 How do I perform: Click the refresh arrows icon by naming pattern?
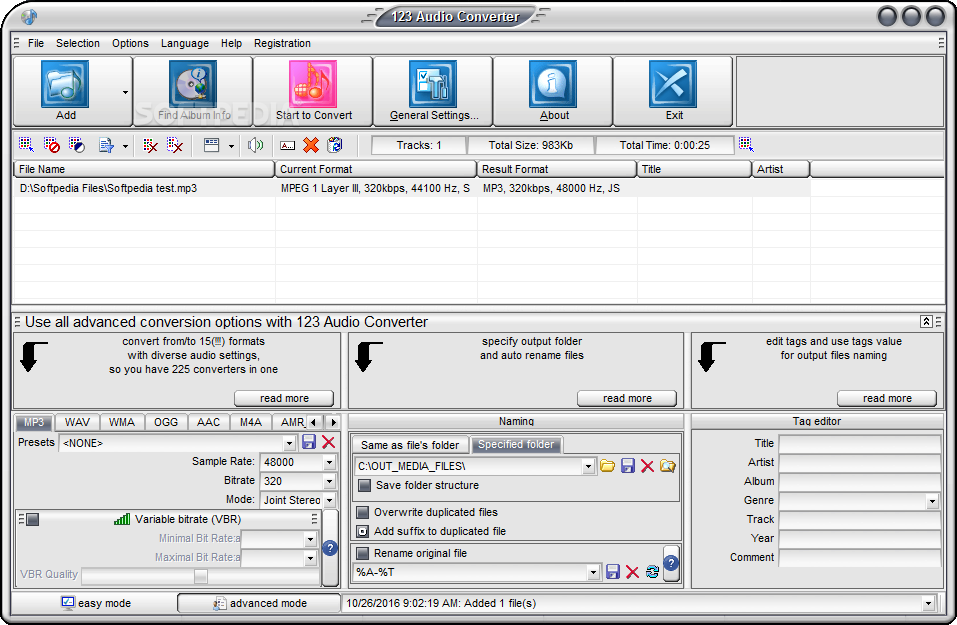pyautogui.click(x=652, y=572)
